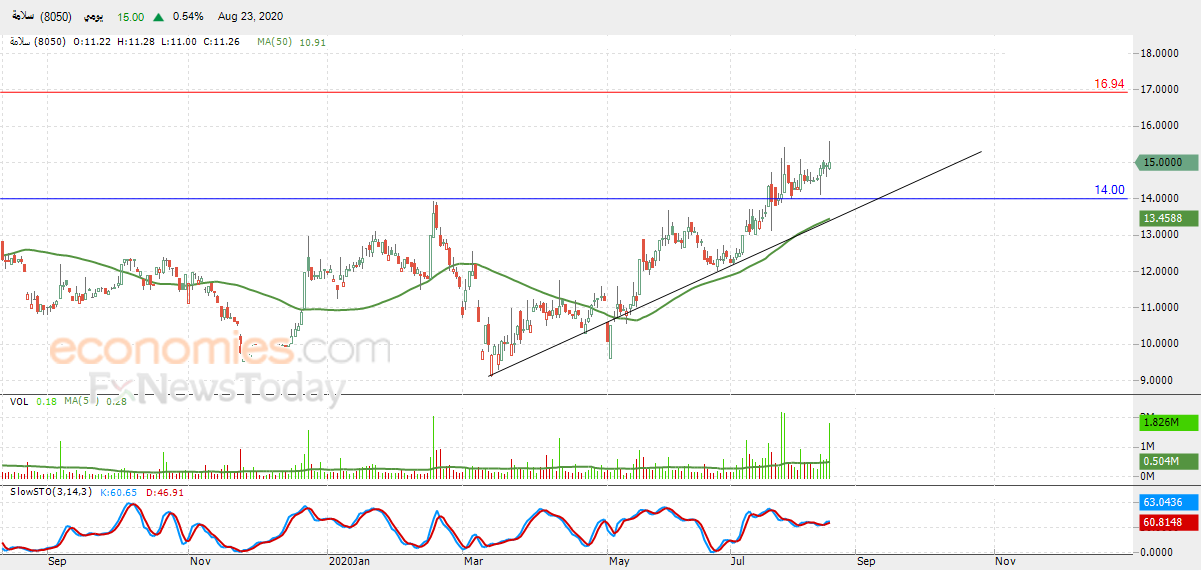The height and width of the screenshot is (570, 1201).
Task: Click the close value C:11.26
Action: tap(222, 42)
